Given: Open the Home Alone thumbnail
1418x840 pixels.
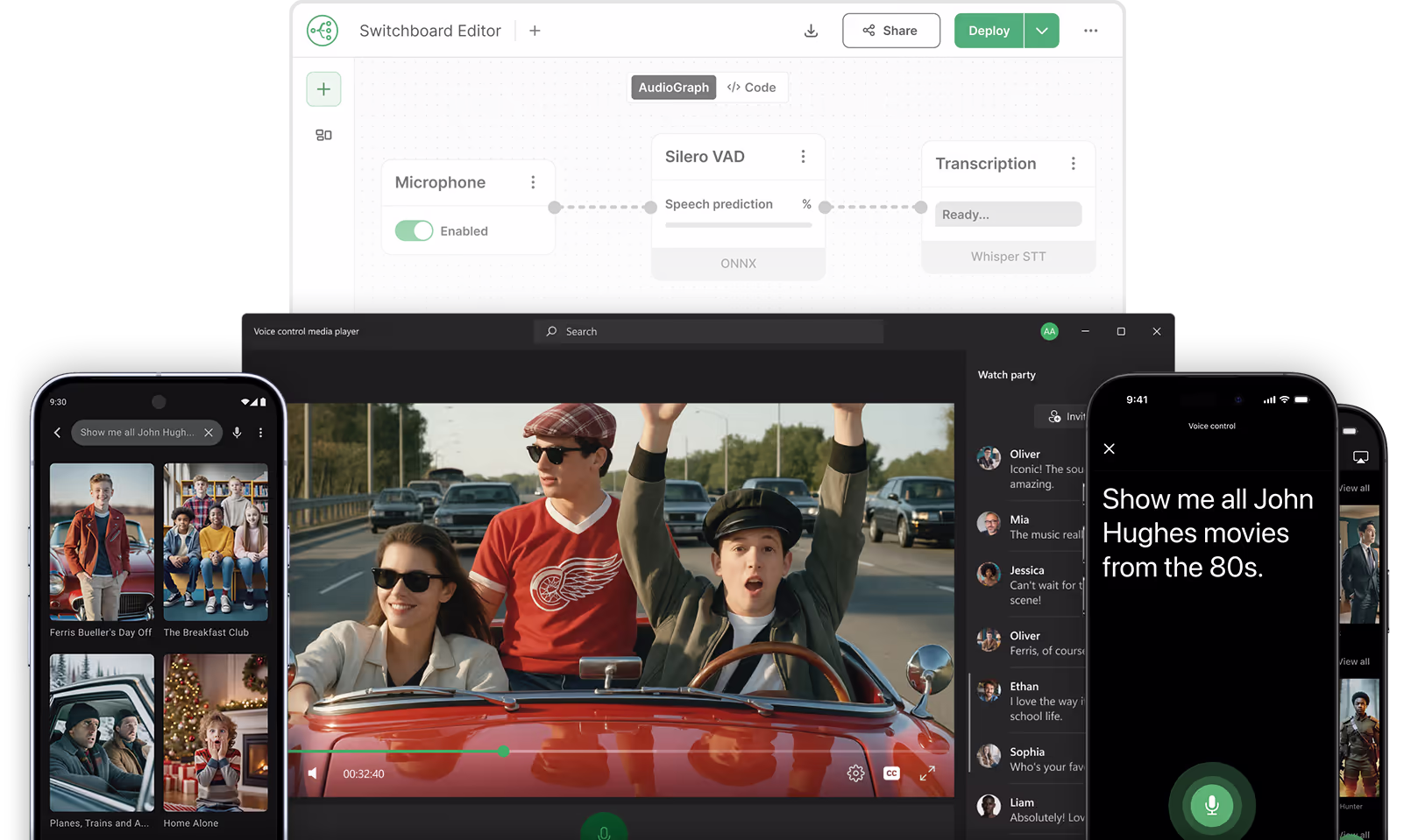Looking at the screenshot, I should 216,733.
